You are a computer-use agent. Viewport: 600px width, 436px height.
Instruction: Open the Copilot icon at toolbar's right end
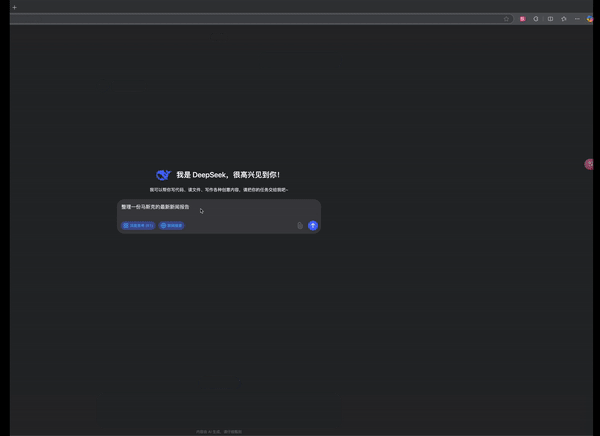click(590, 19)
